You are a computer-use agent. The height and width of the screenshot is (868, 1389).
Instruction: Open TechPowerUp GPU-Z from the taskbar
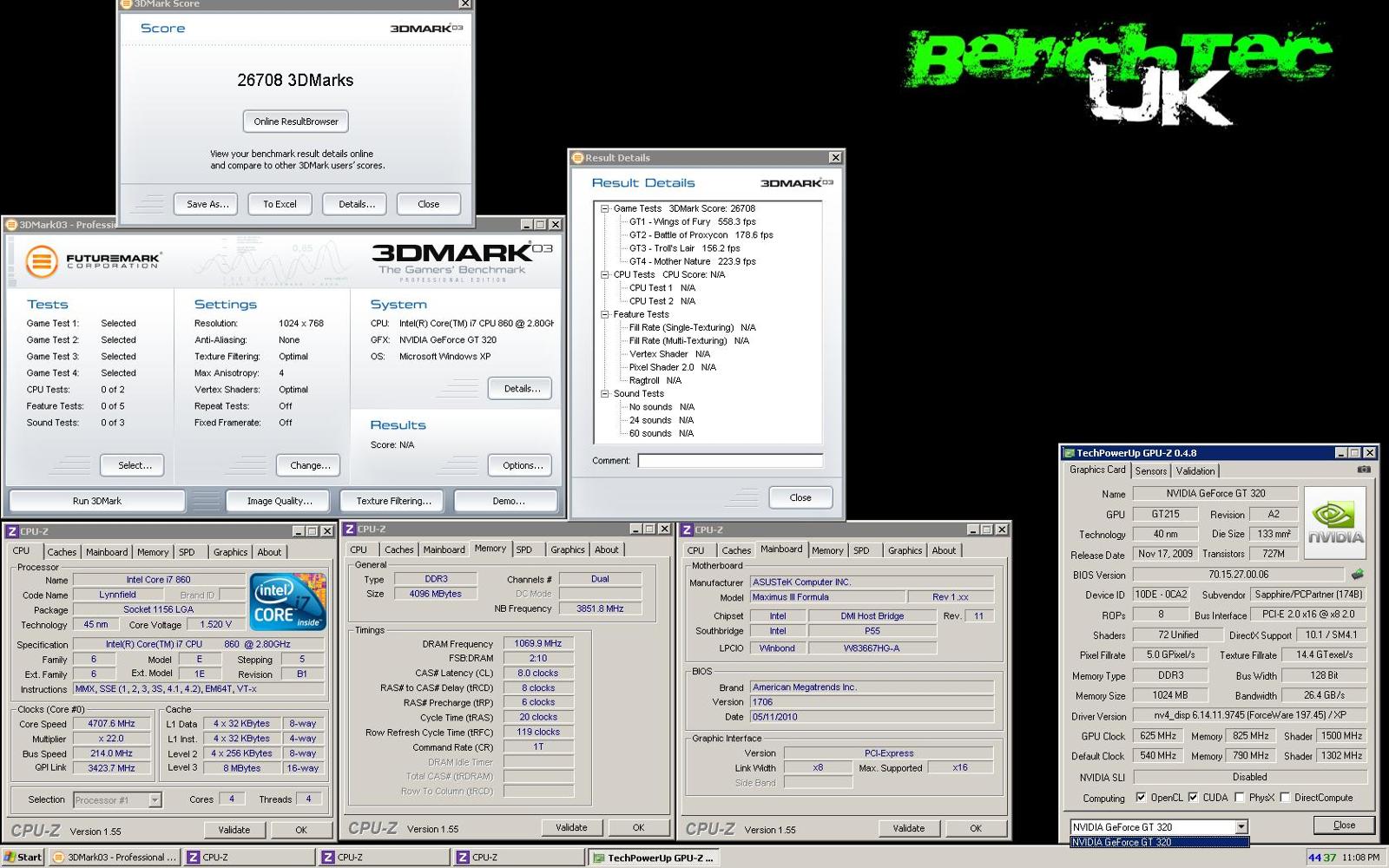[x=652, y=858]
